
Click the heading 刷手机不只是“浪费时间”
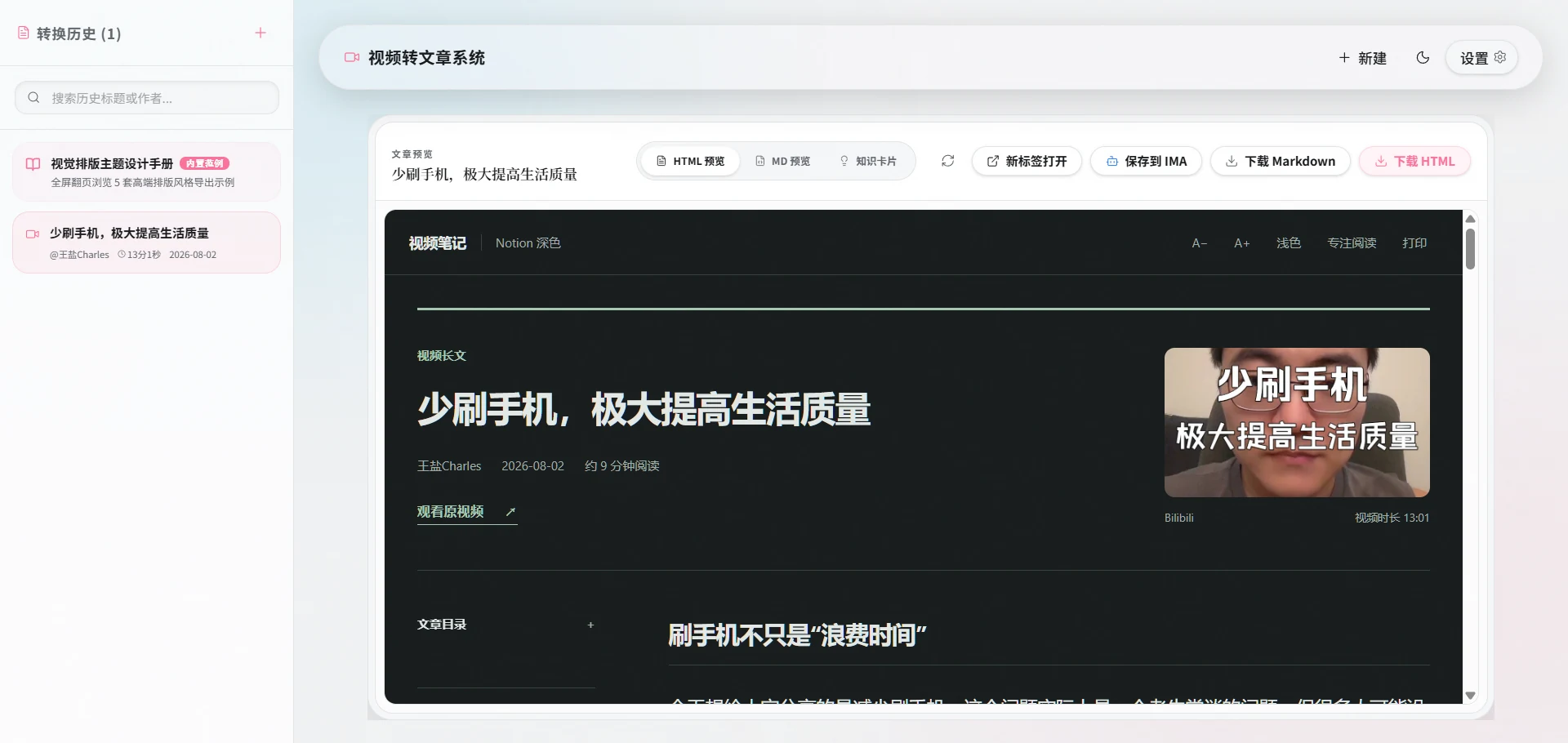(797, 635)
